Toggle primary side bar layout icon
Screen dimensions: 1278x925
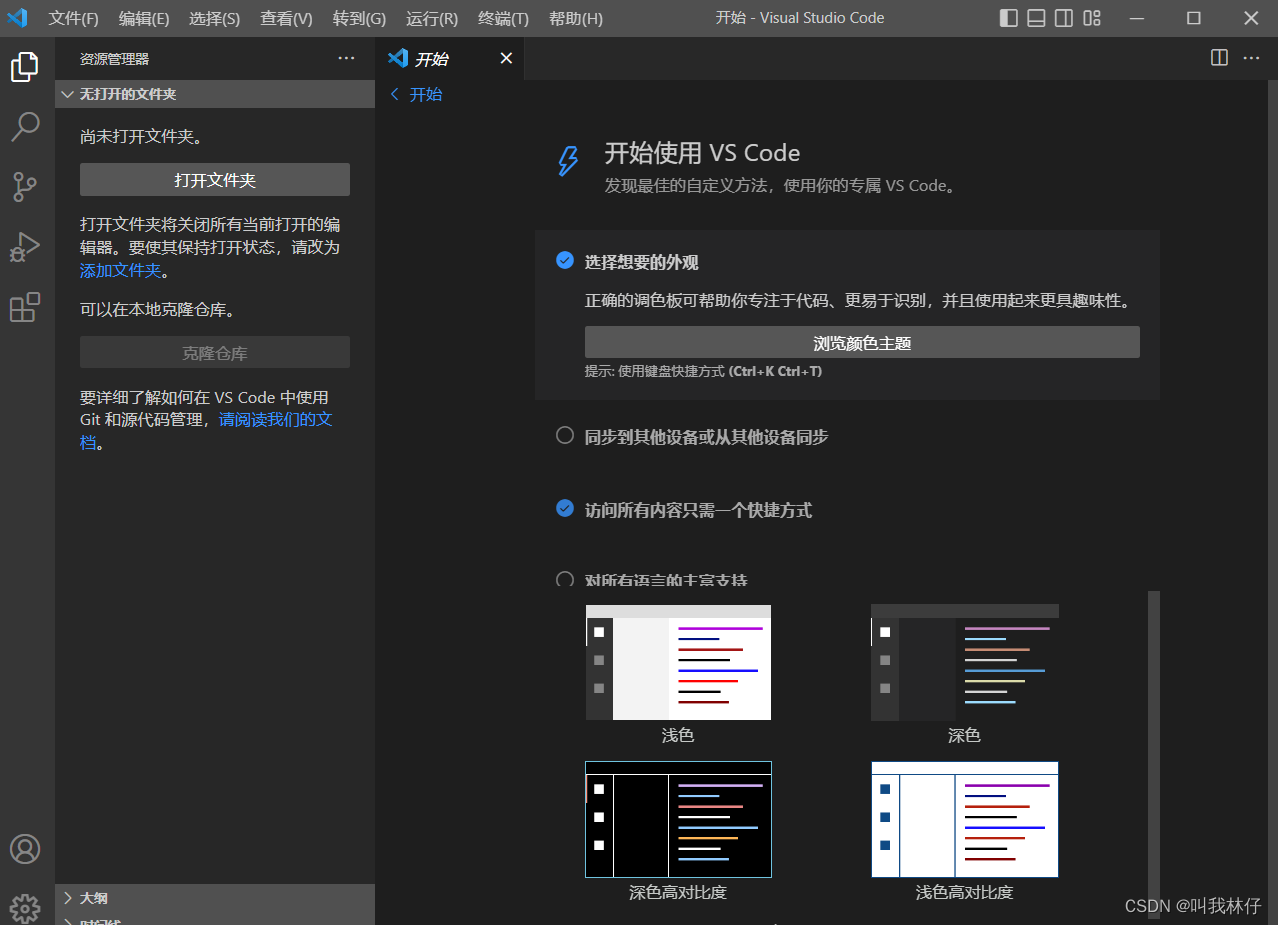click(1009, 18)
